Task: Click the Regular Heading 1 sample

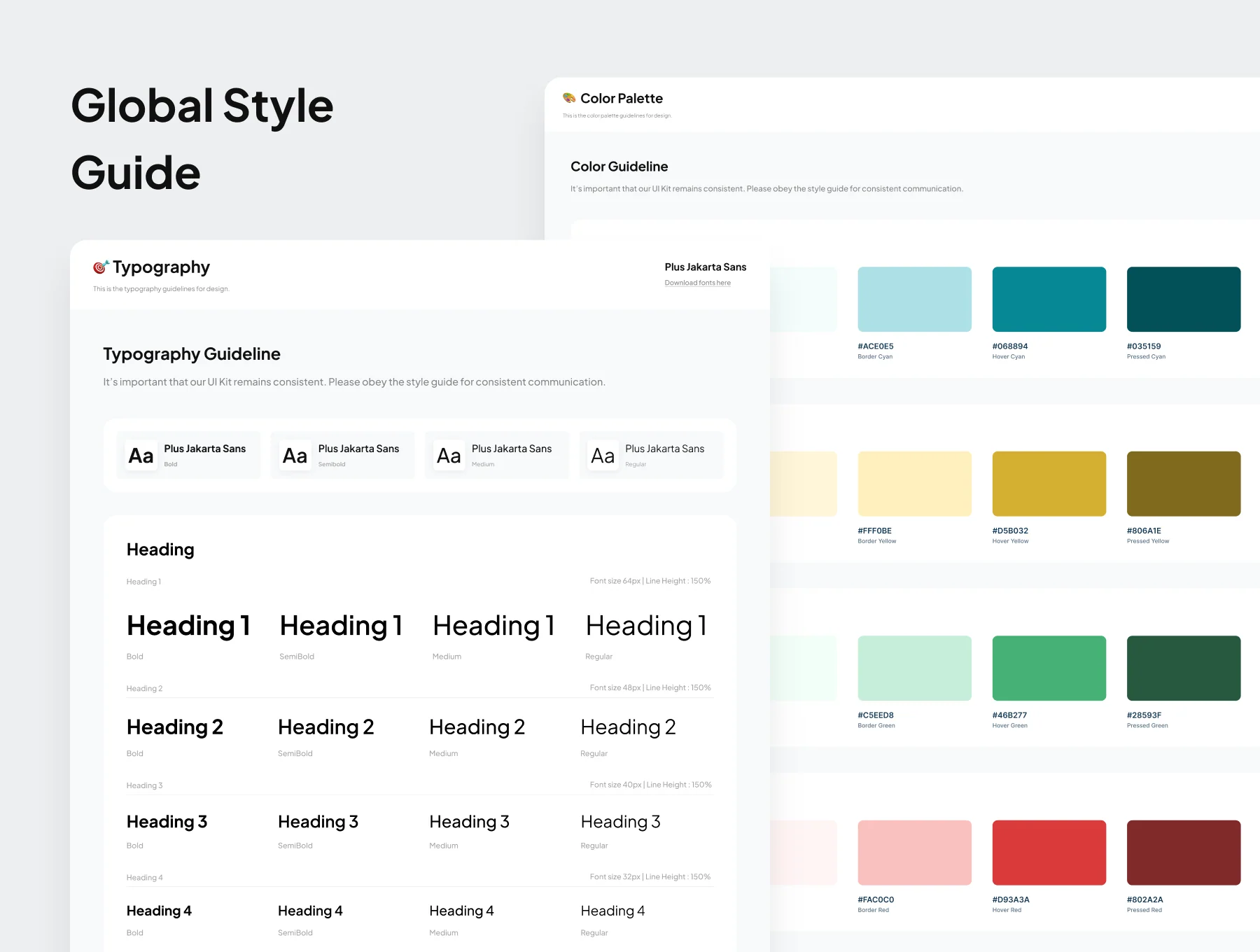Action: pos(646,626)
